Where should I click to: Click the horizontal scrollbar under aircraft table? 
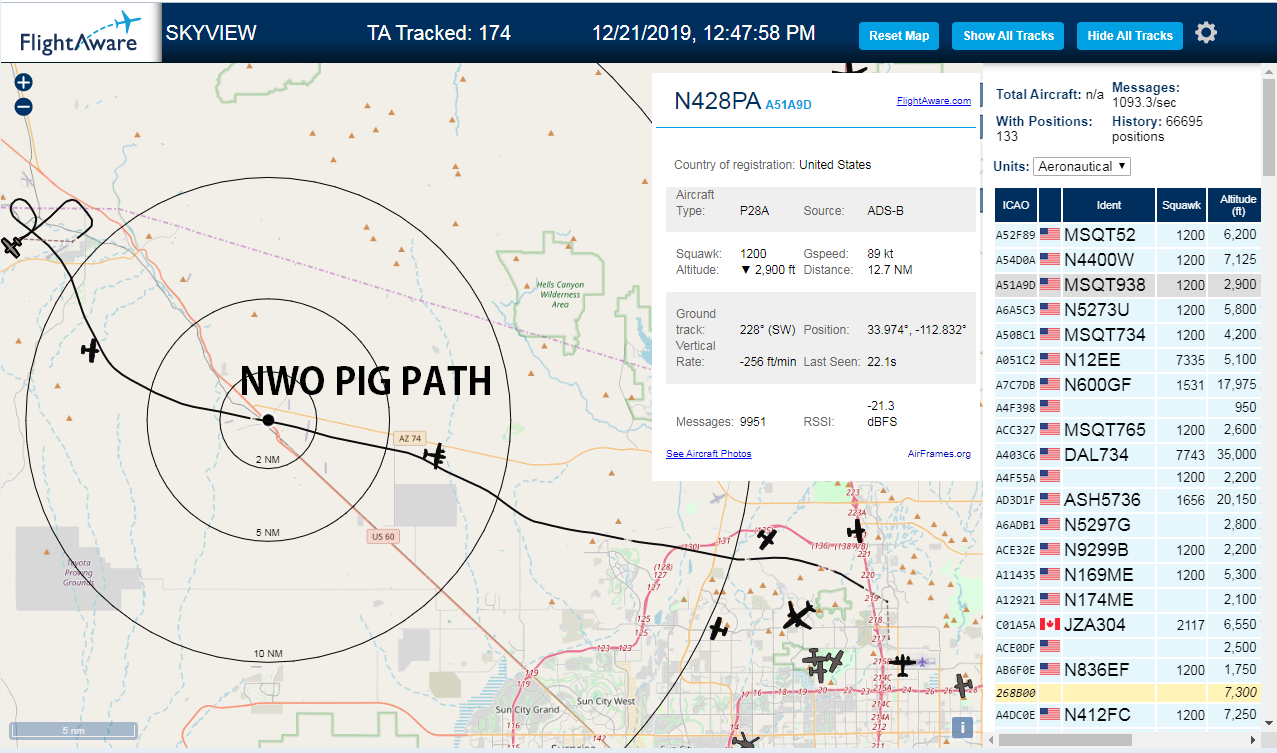coord(1063,739)
